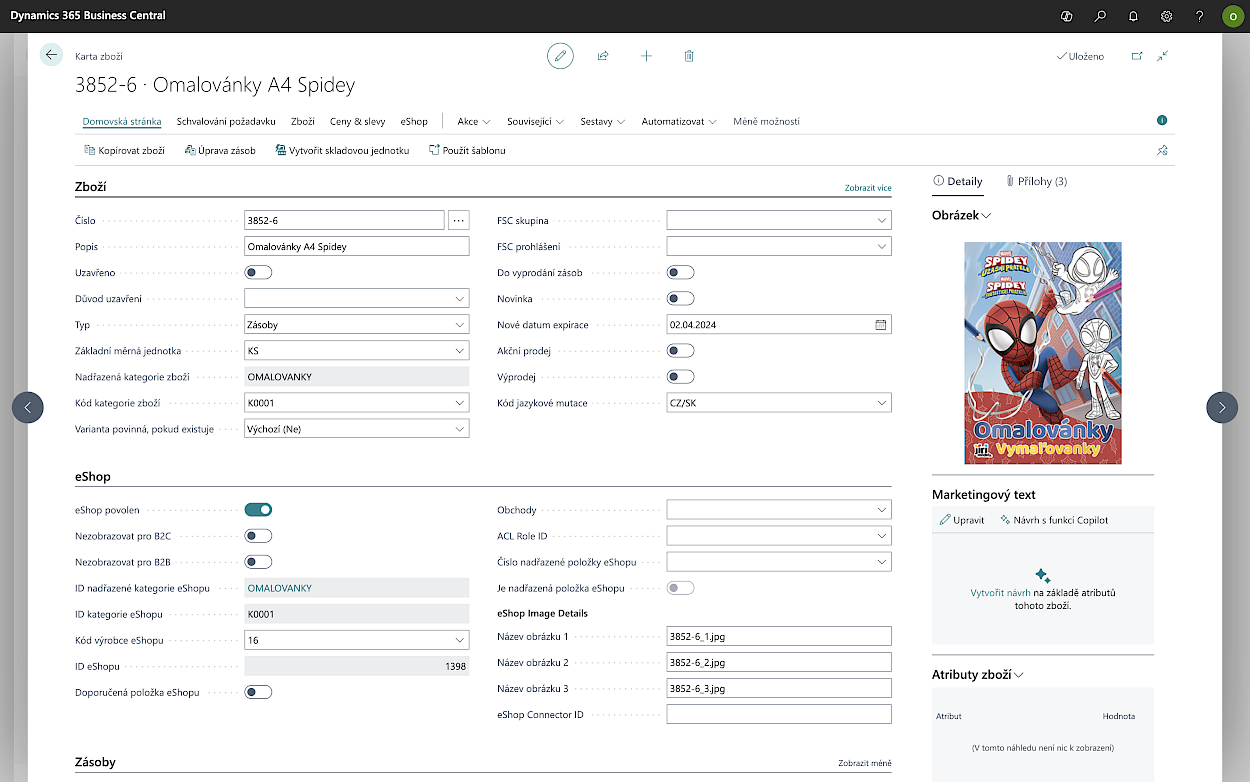Click the Zobrazit více link
1250x782 pixels.
(x=867, y=188)
